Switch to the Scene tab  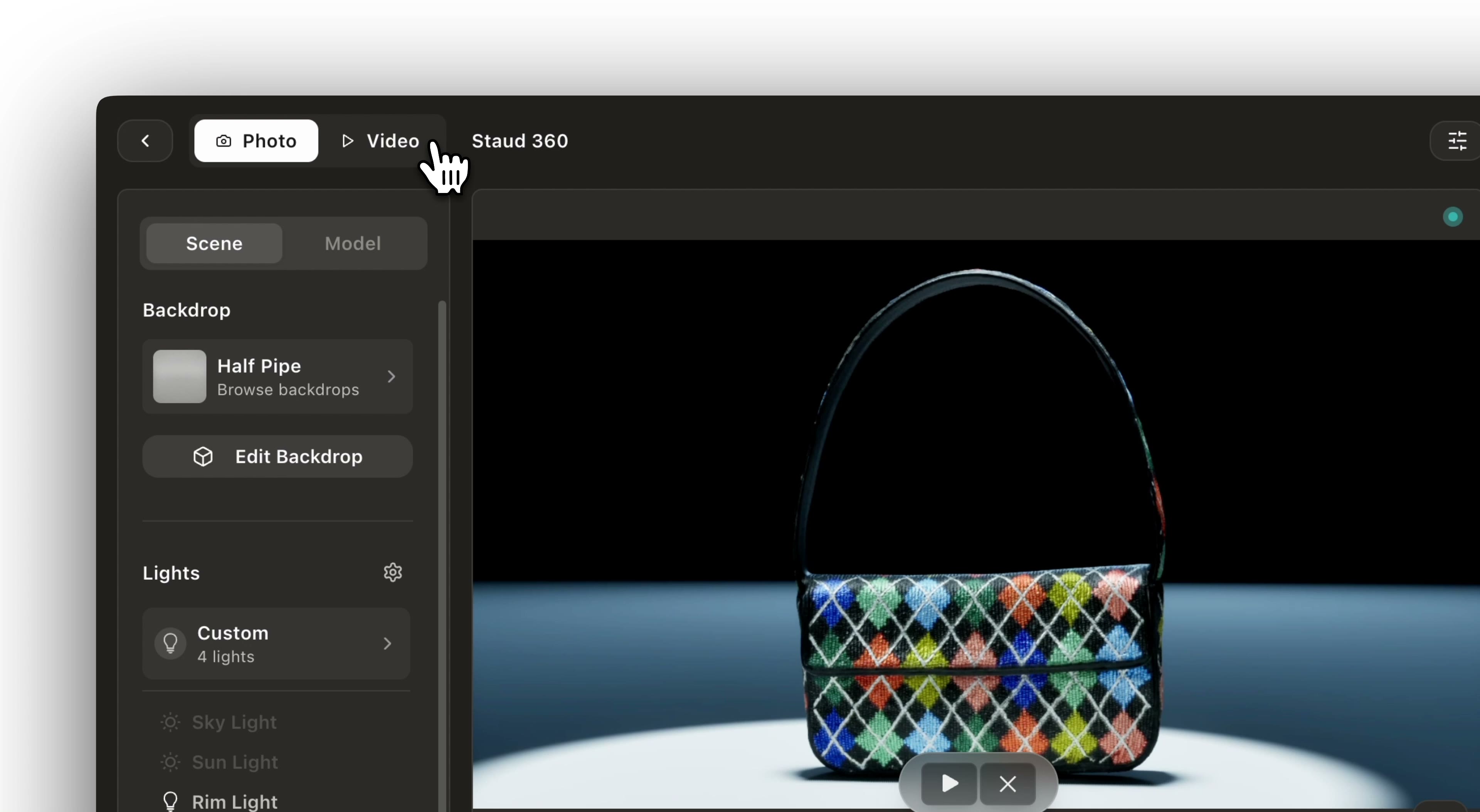[214, 243]
